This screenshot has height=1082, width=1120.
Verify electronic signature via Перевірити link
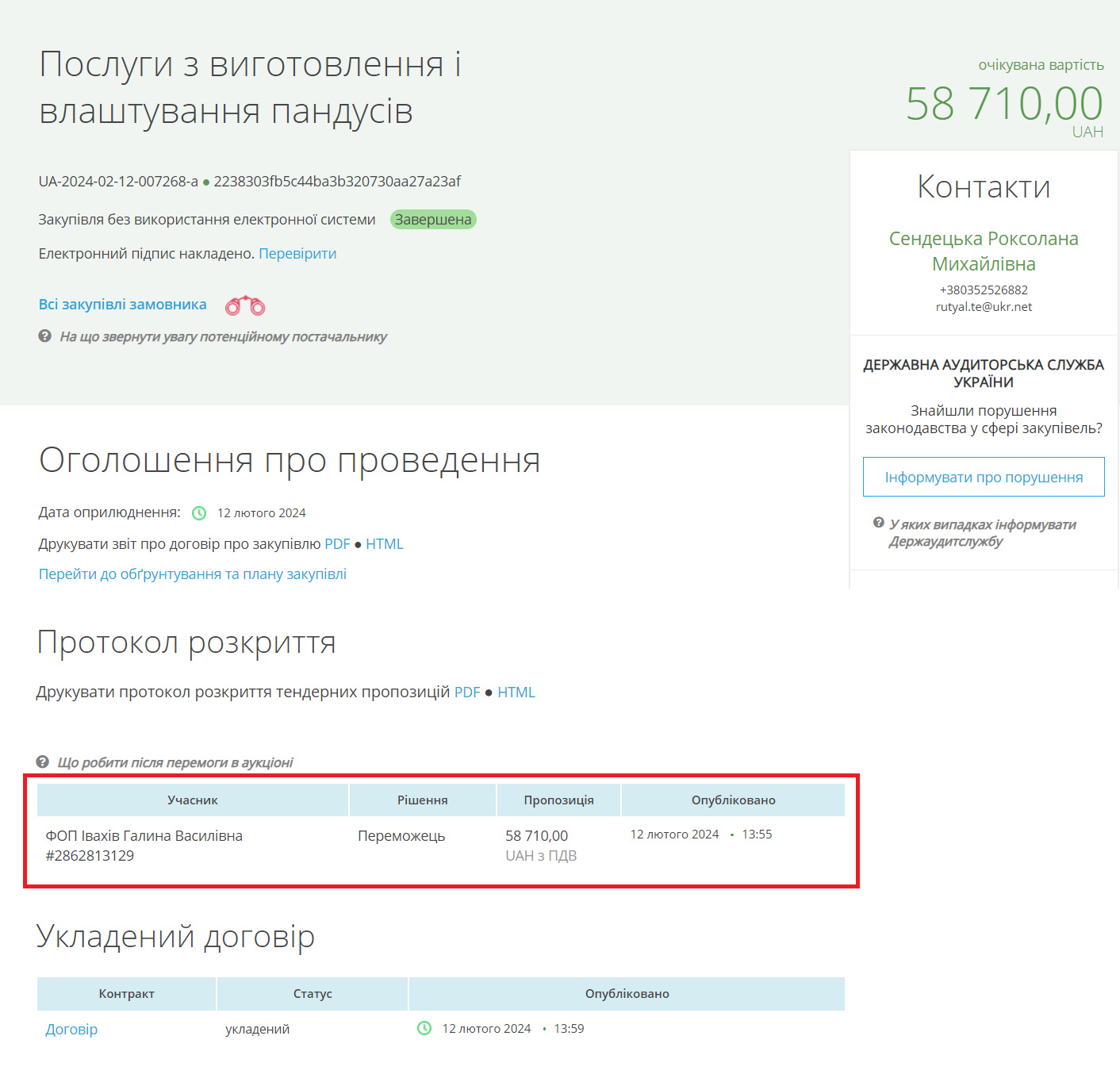pyautogui.click(x=297, y=254)
